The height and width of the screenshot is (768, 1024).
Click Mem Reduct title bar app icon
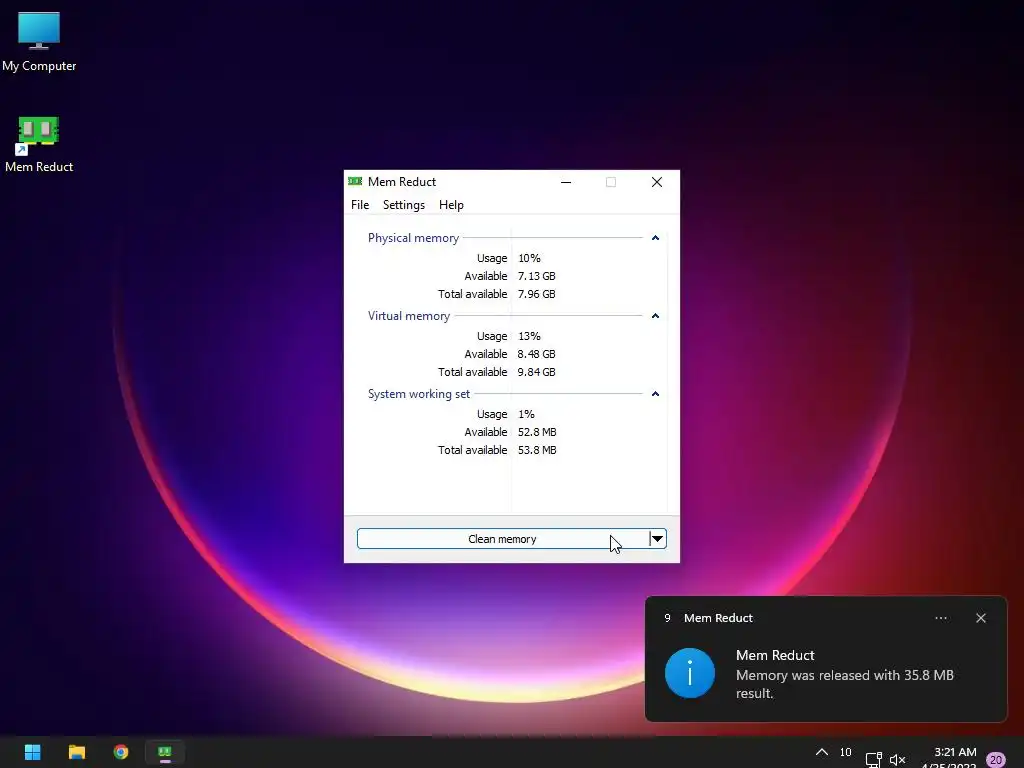pos(355,182)
